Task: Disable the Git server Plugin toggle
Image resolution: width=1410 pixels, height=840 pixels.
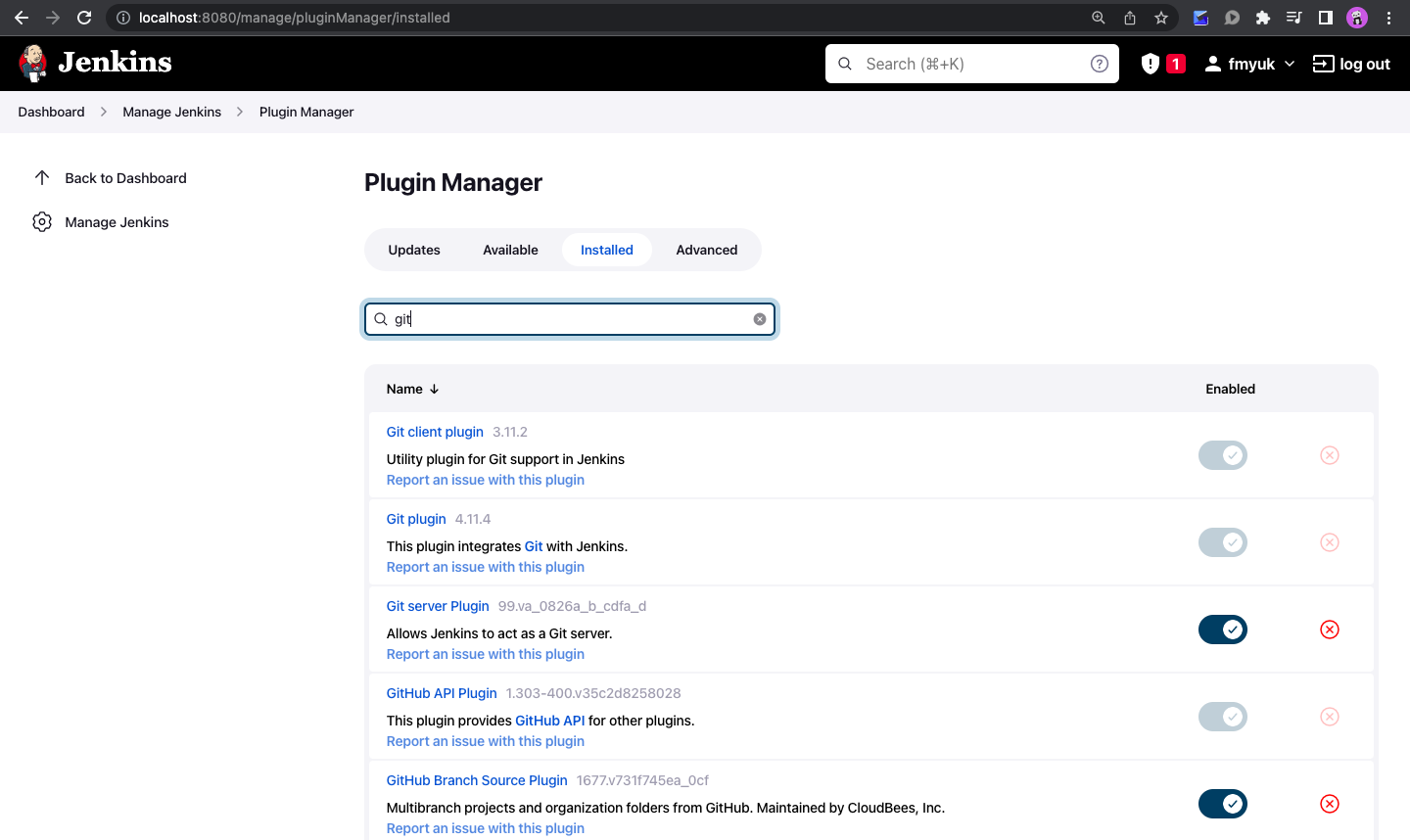Action: tap(1222, 630)
